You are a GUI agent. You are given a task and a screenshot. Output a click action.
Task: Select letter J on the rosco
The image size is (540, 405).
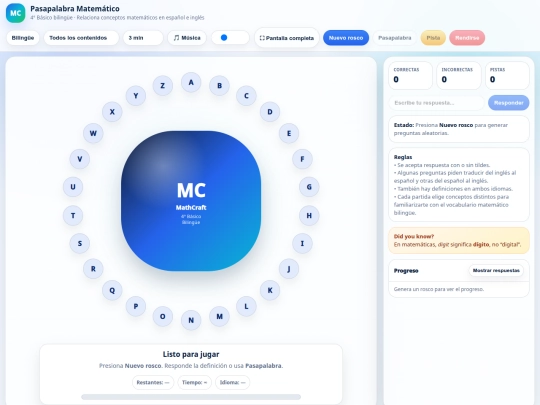coord(289,269)
